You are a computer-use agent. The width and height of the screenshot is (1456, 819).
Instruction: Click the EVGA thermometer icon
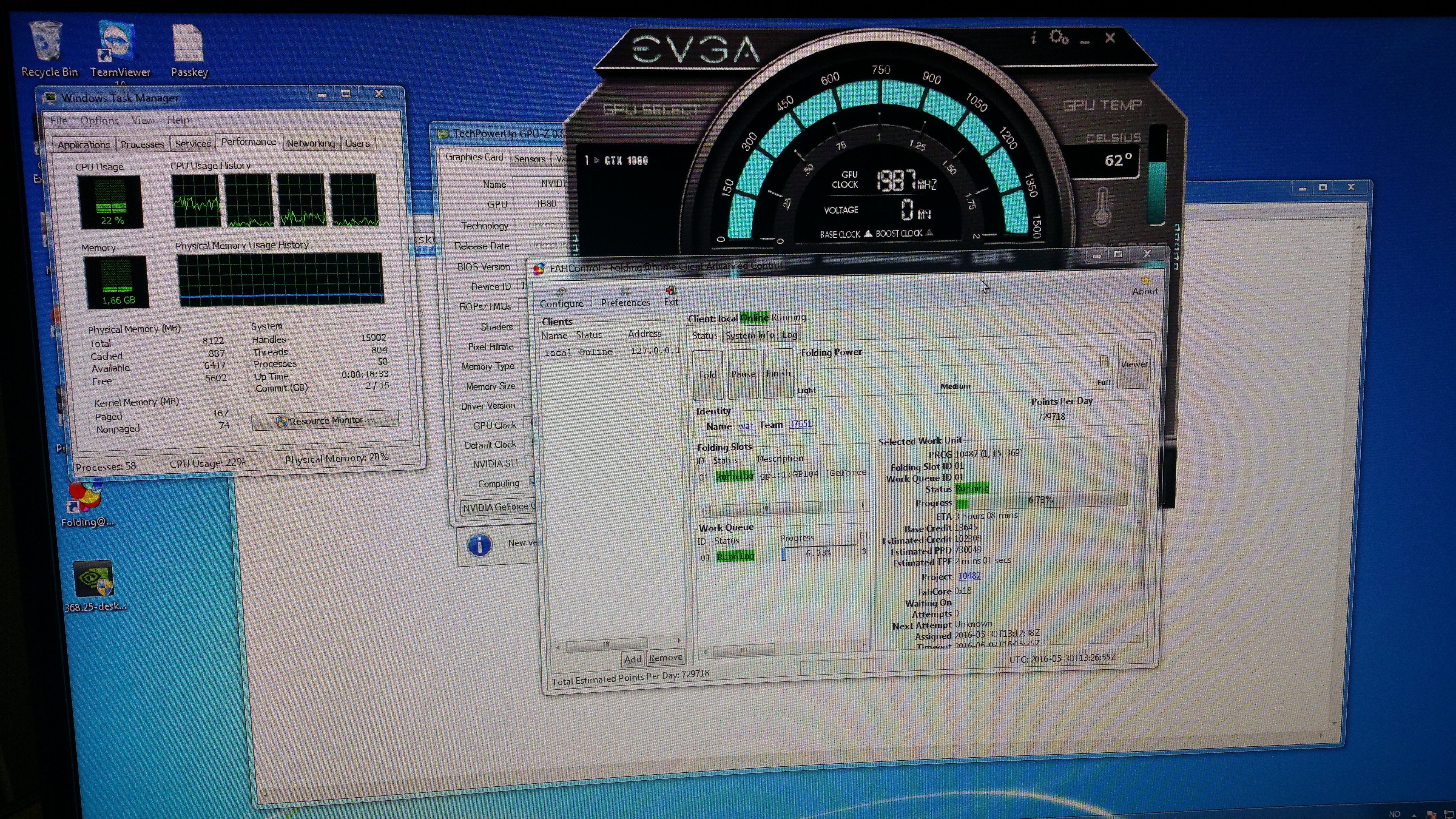[x=1102, y=206]
